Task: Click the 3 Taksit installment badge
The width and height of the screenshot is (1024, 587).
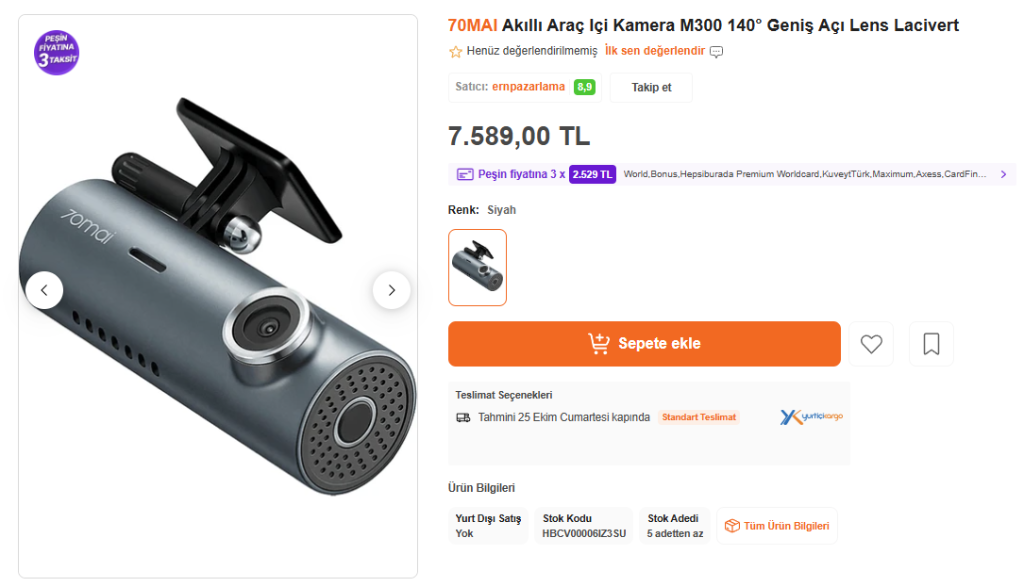Action: coord(57,52)
